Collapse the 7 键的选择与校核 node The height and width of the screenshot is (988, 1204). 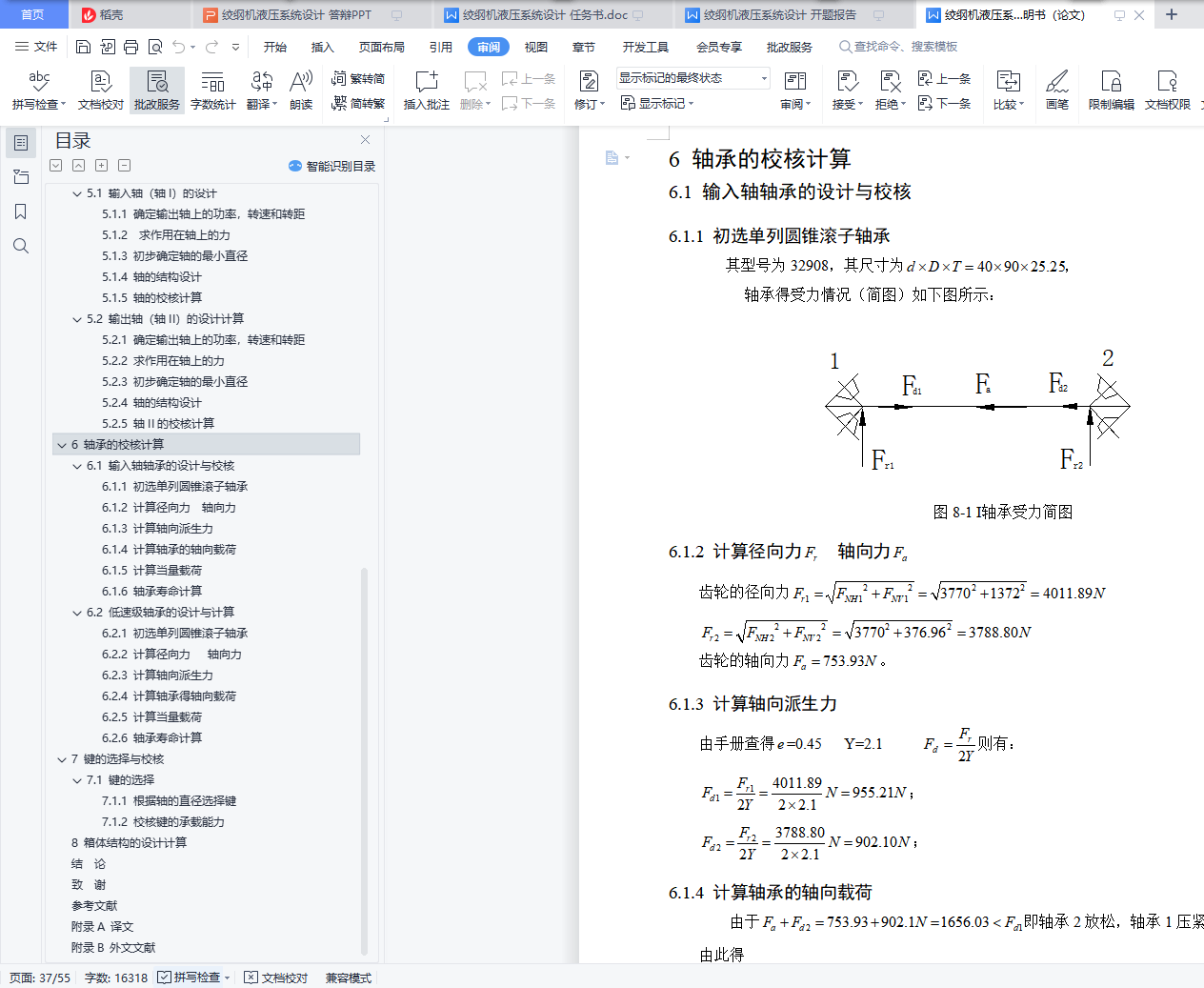(x=62, y=759)
